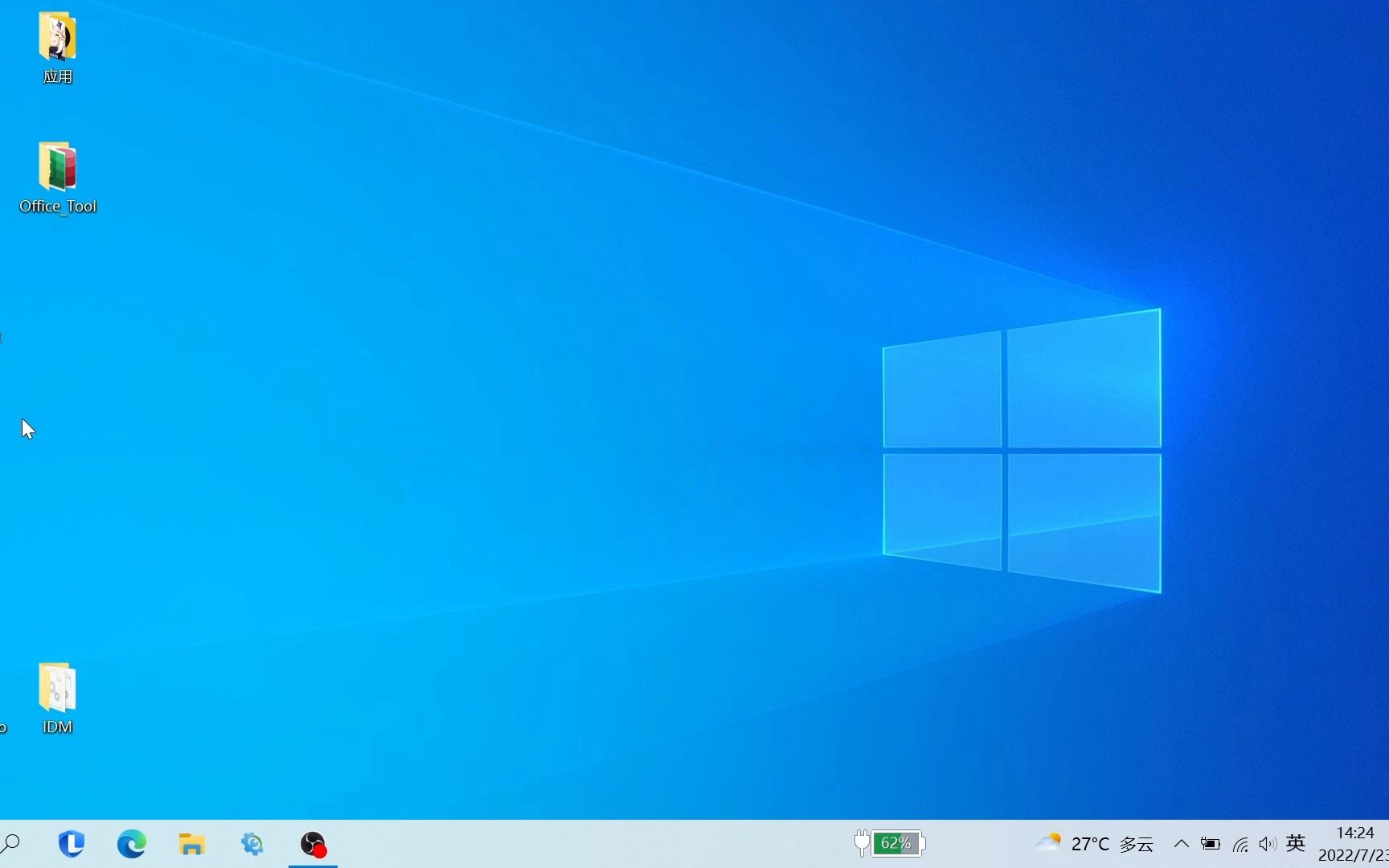Screen dimensions: 1389x868
Task: Select the Office_Tool folder icon
Action: click(57, 166)
